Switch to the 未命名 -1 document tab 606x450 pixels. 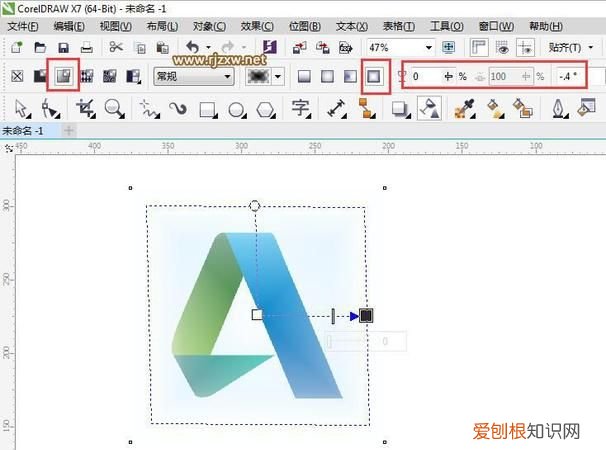pyautogui.click(x=23, y=130)
